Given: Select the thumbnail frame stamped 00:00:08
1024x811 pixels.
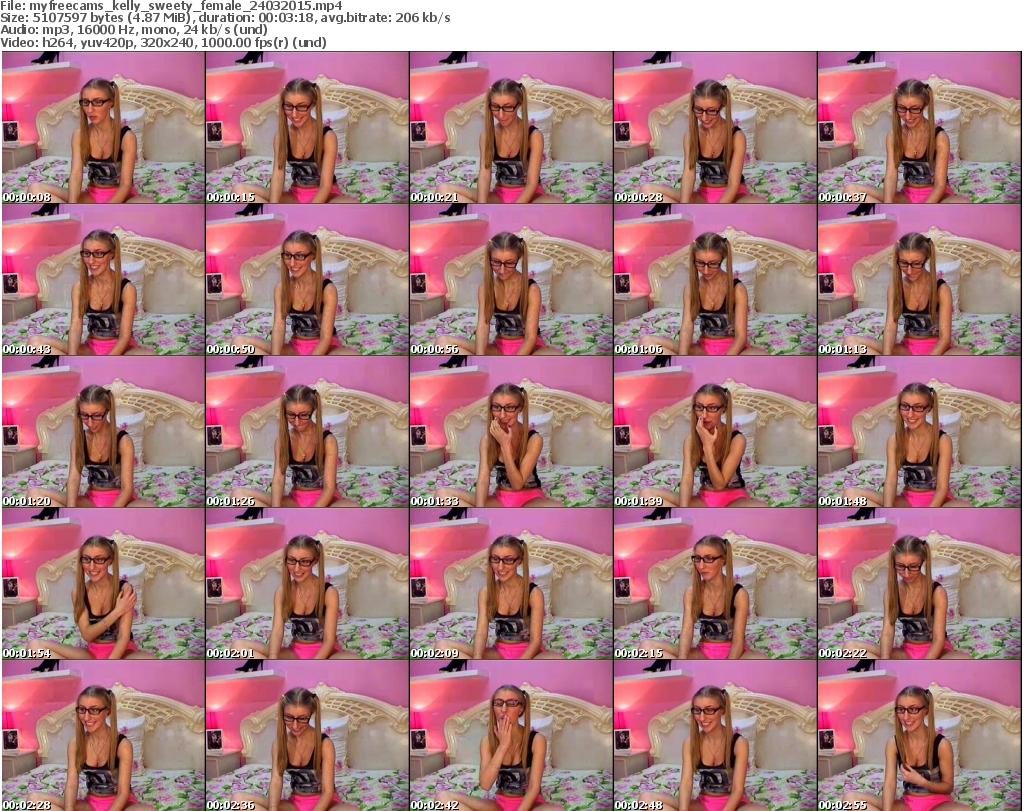Looking at the screenshot, I should point(103,127).
